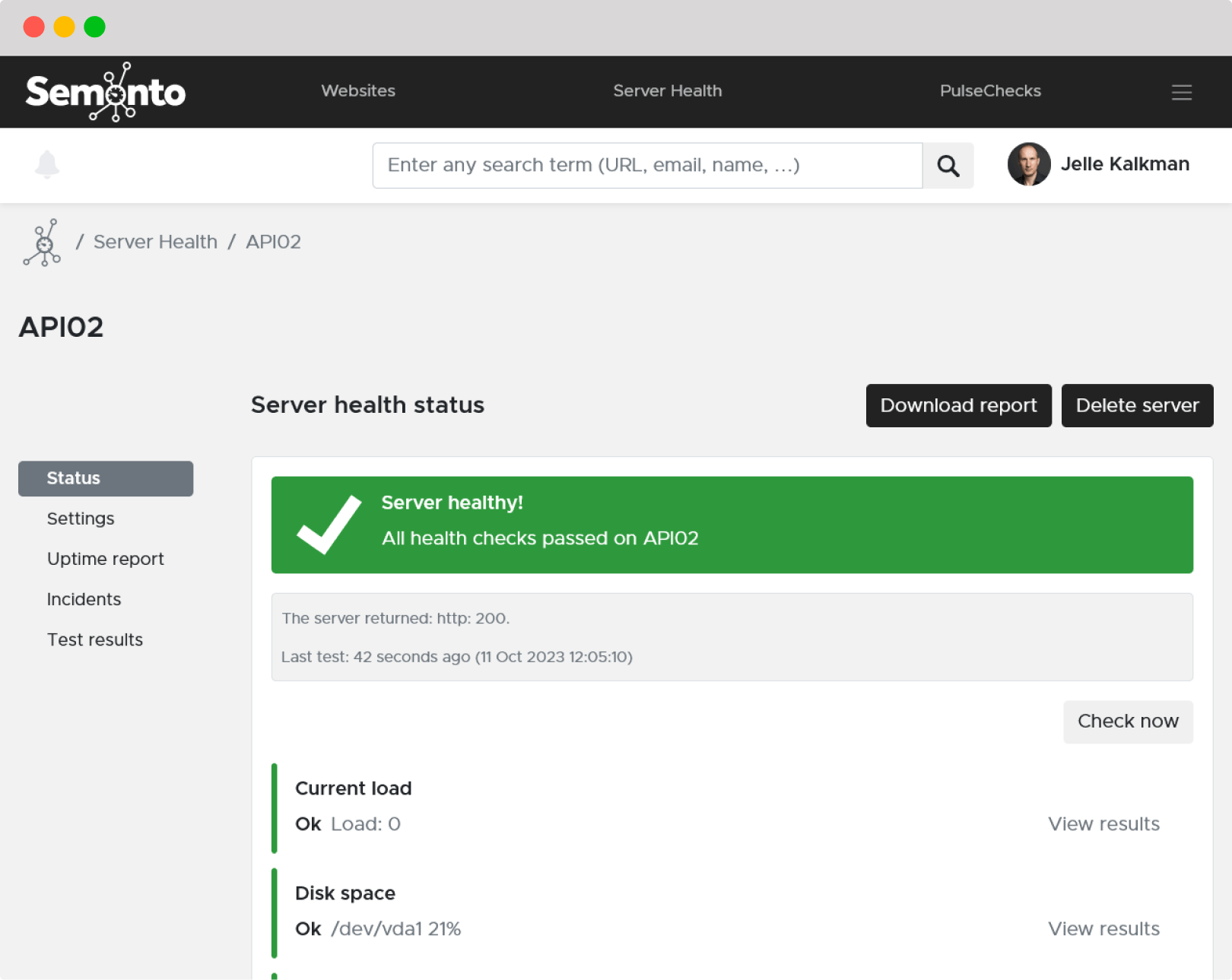The width and height of the screenshot is (1232, 980).
Task: Open the PulseChecks navigation item
Action: pos(990,90)
